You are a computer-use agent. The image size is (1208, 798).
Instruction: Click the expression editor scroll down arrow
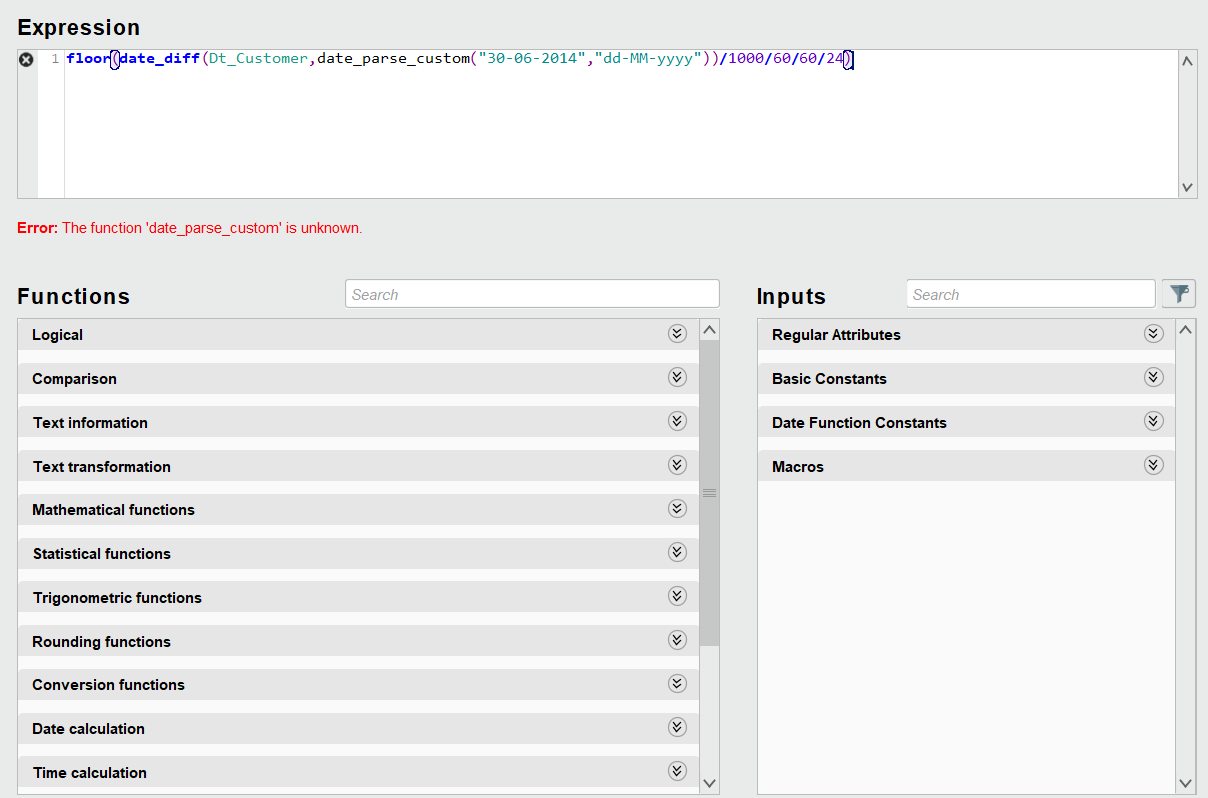pos(1187,187)
